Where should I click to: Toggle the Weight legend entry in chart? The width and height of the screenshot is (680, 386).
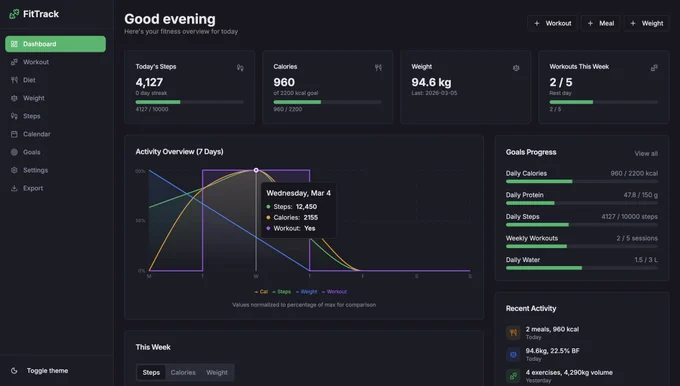pos(307,292)
